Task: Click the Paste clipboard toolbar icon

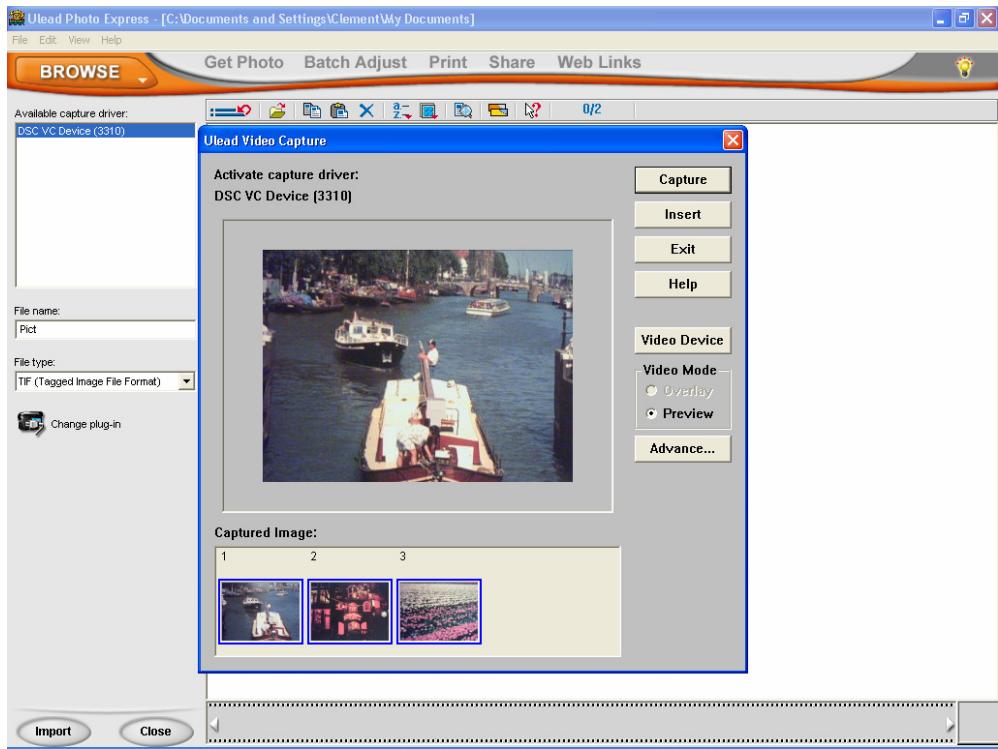Action: click(x=339, y=111)
